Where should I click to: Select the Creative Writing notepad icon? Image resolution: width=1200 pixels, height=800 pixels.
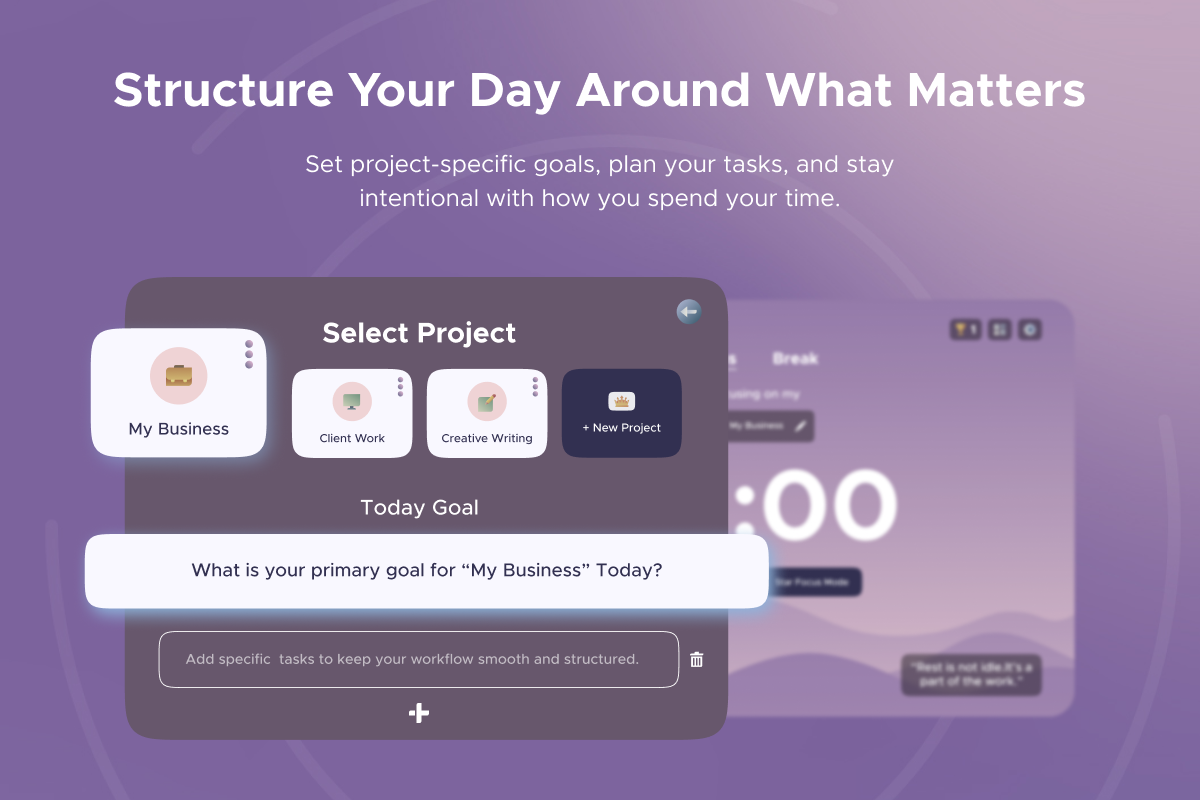487,402
